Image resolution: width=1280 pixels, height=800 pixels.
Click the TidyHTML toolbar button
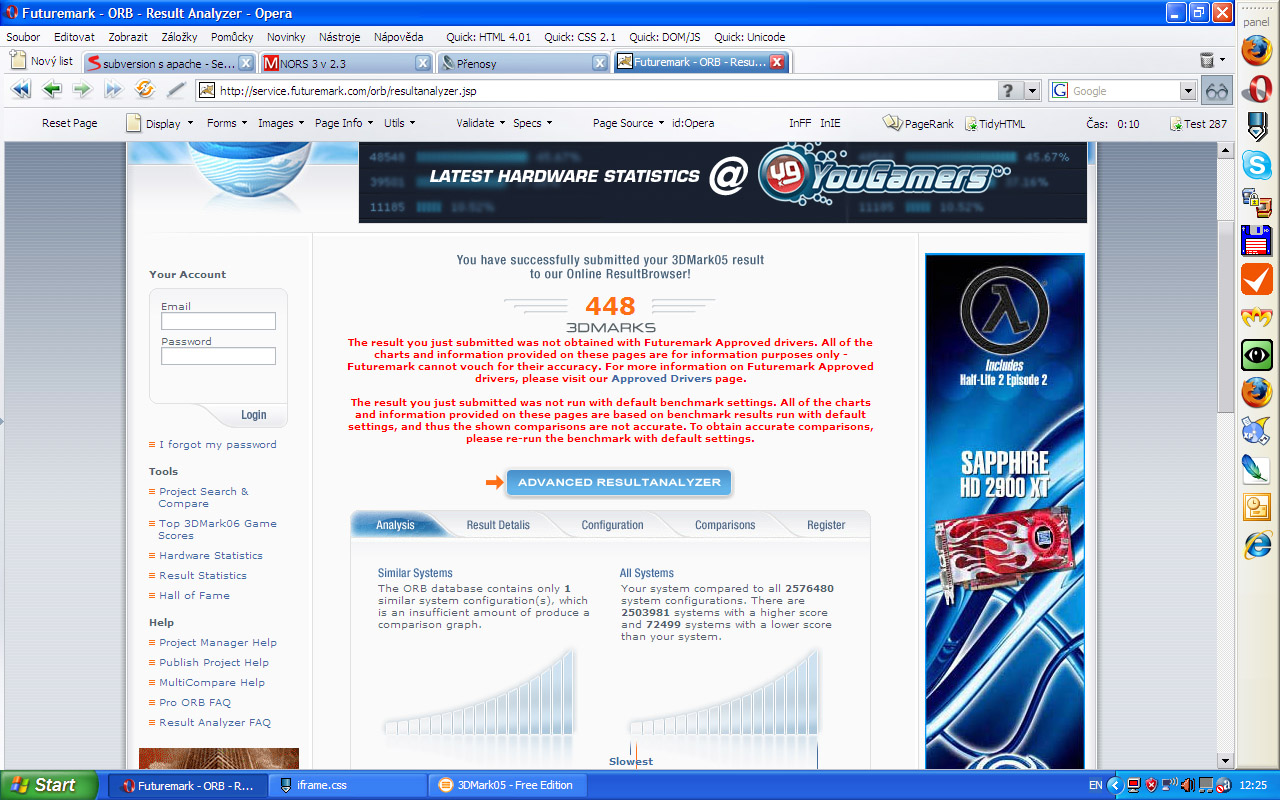pos(995,123)
